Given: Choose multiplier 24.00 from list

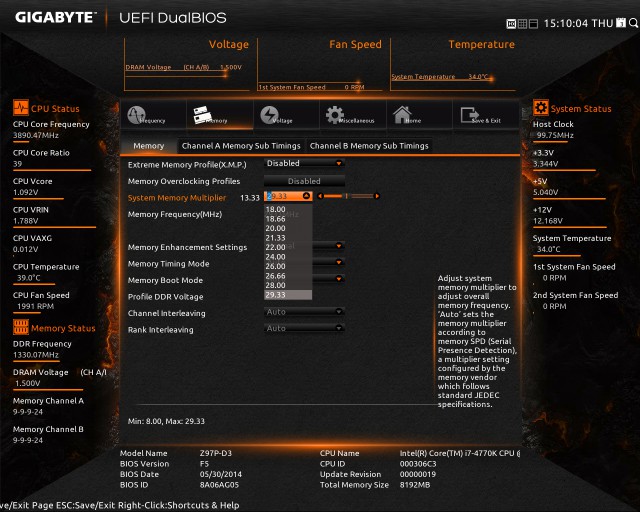Looking at the screenshot, I should click(x=288, y=257).
